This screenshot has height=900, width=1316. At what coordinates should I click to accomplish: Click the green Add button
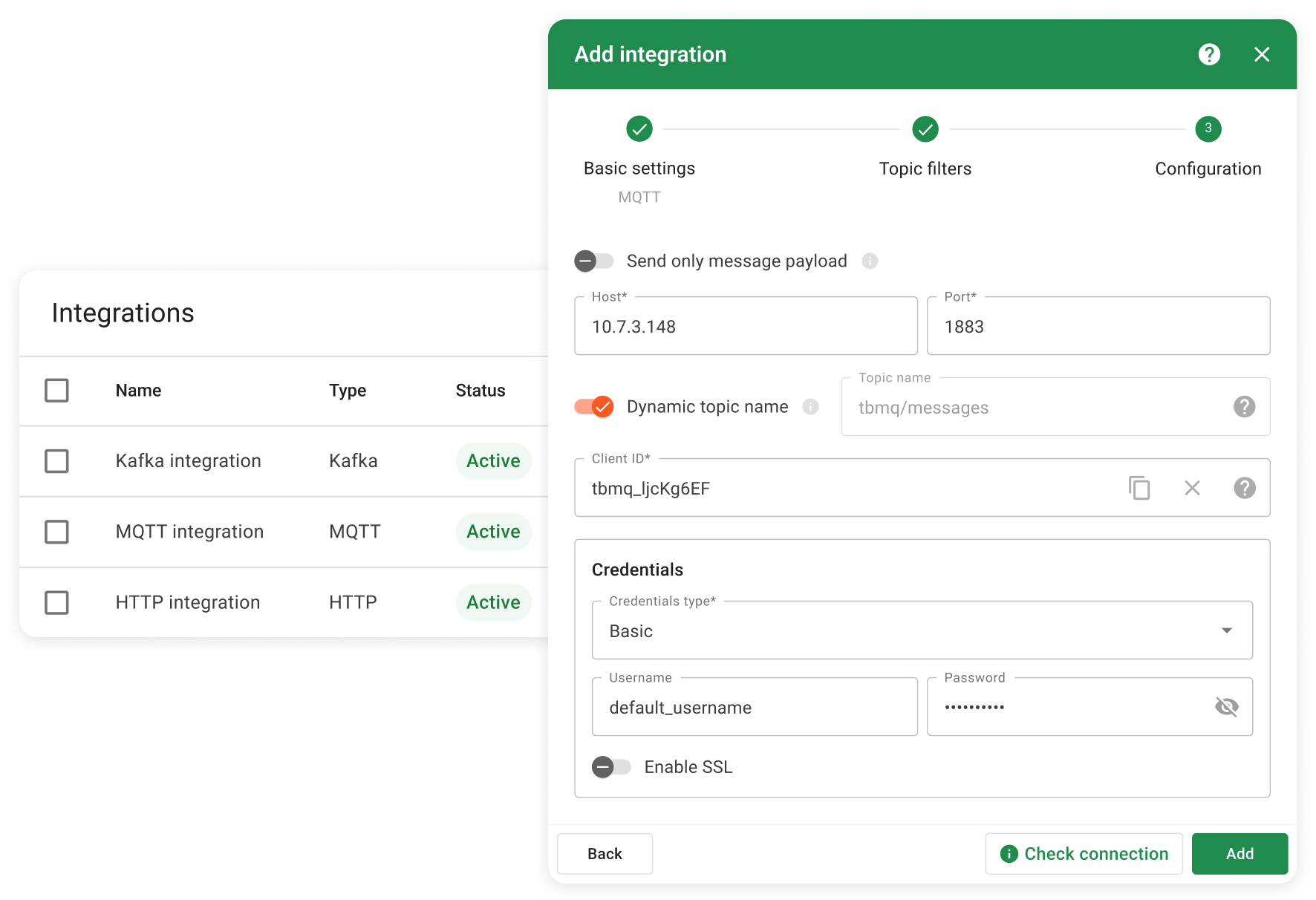1240,854
